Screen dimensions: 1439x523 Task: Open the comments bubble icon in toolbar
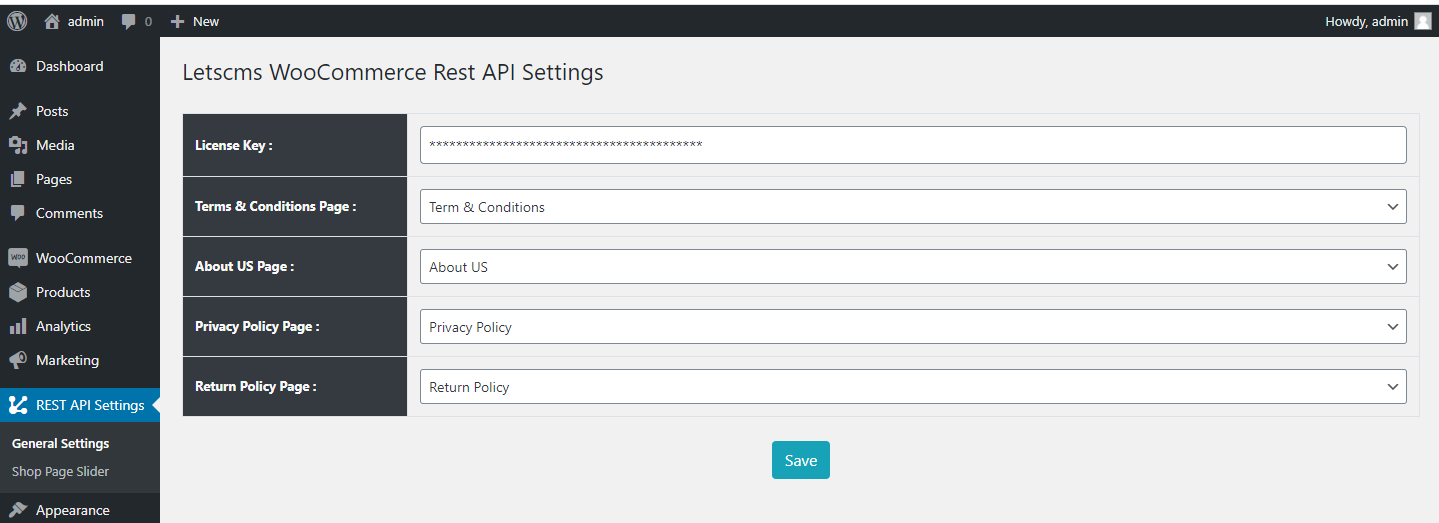pos(129,21)
